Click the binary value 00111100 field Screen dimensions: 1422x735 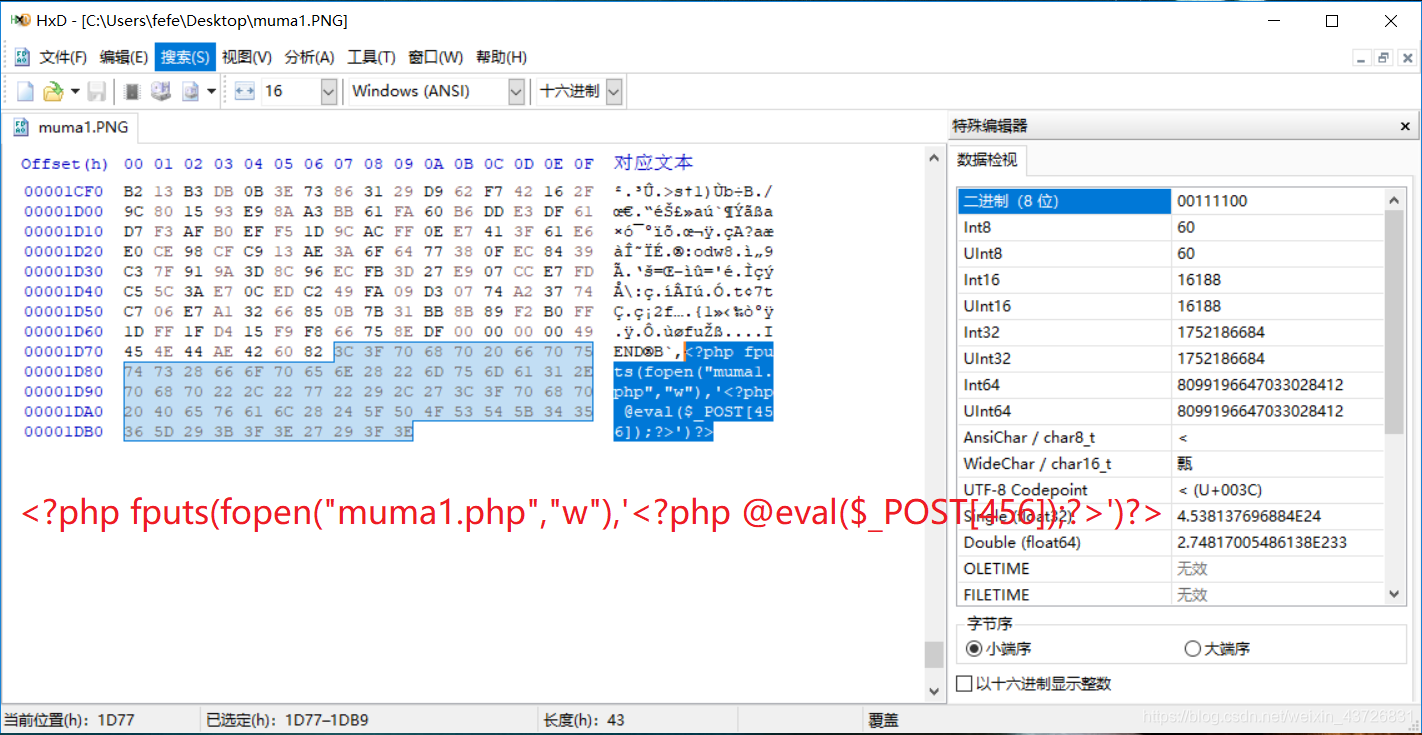coord(1278,201)
